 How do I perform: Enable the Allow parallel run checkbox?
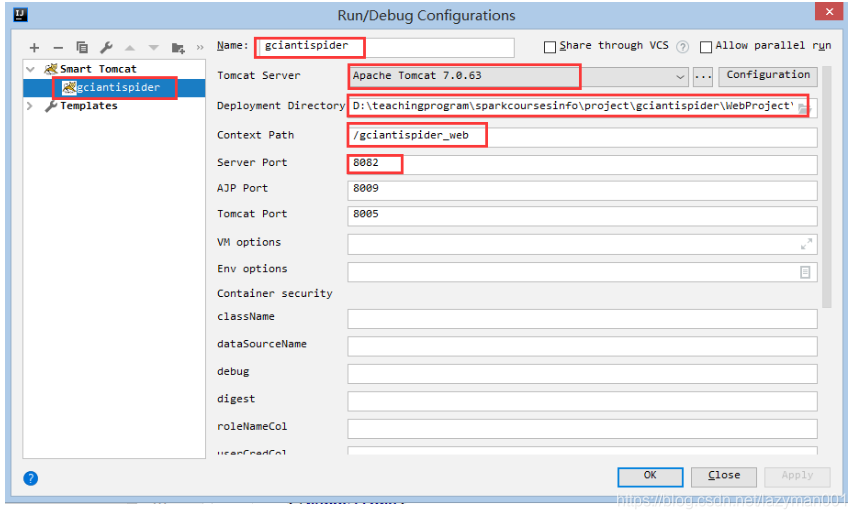(x=706, y=47)
